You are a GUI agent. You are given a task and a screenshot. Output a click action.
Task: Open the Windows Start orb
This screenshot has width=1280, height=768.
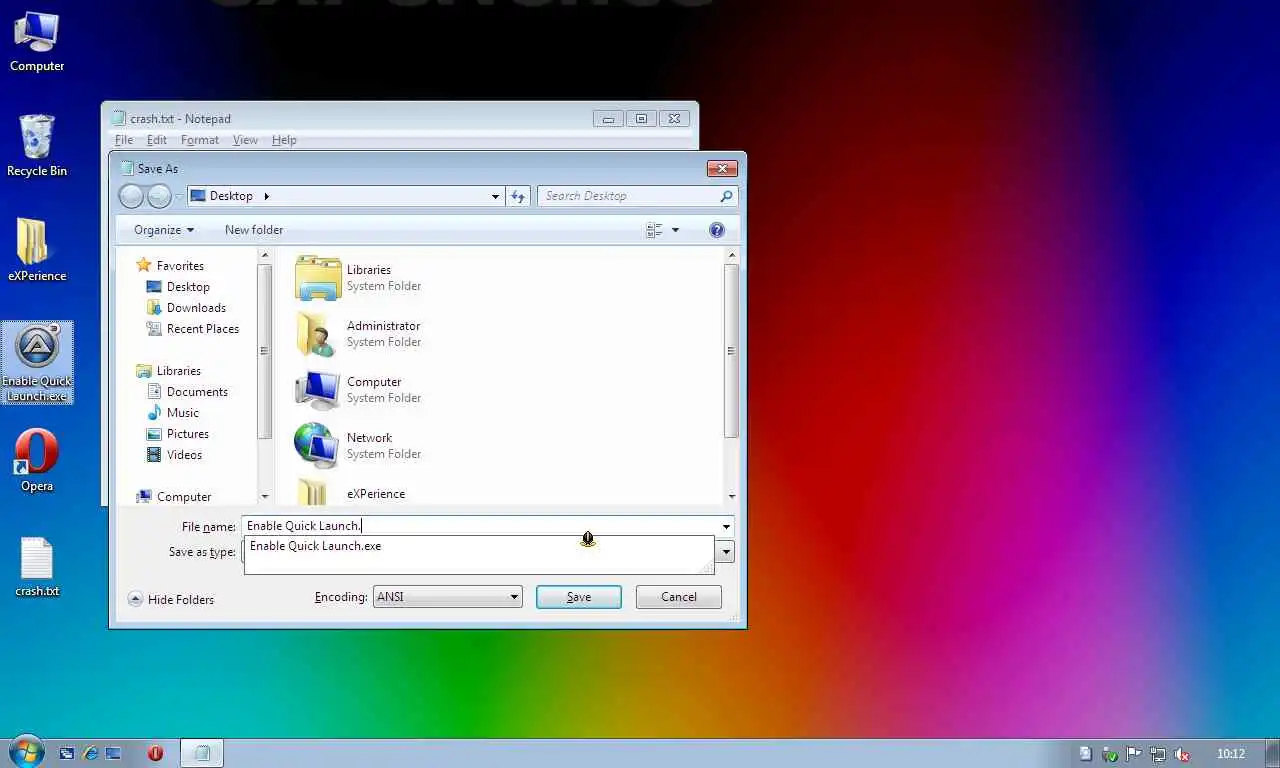(27, 752)
